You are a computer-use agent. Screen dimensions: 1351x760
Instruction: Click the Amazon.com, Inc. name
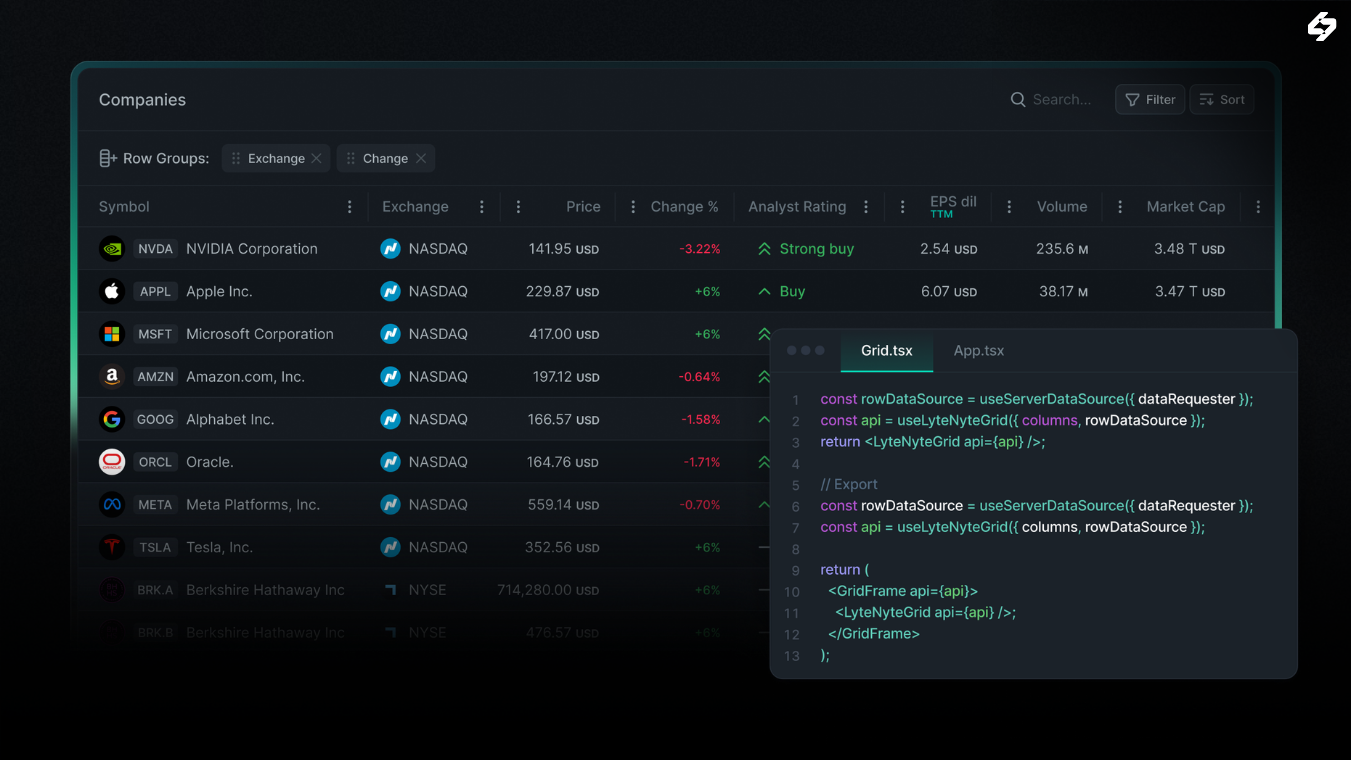click(x=245, y=377)
